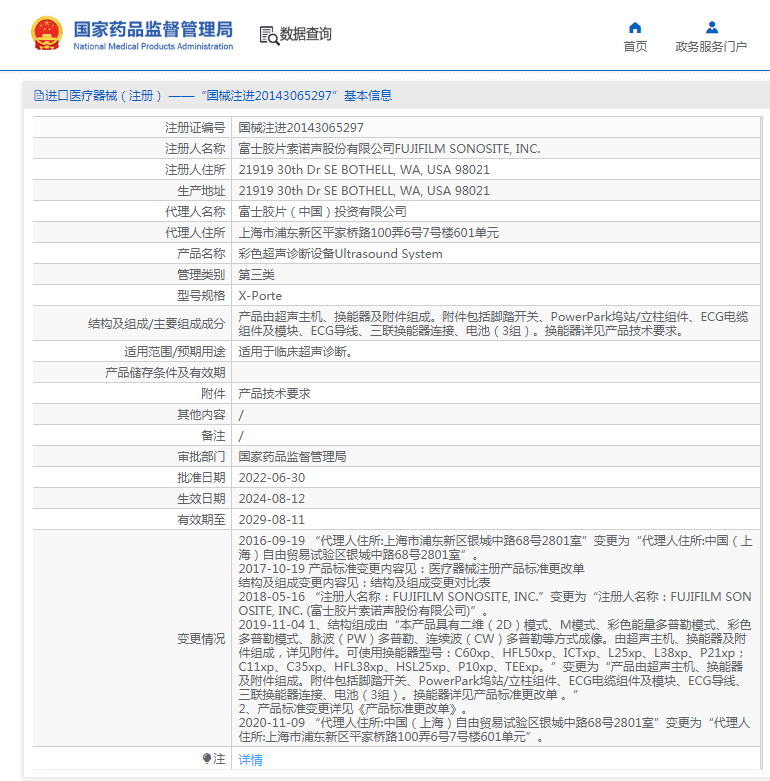Select the 注册证编号 label
This screenshot has height=781, width=770.
pos(195,128)
